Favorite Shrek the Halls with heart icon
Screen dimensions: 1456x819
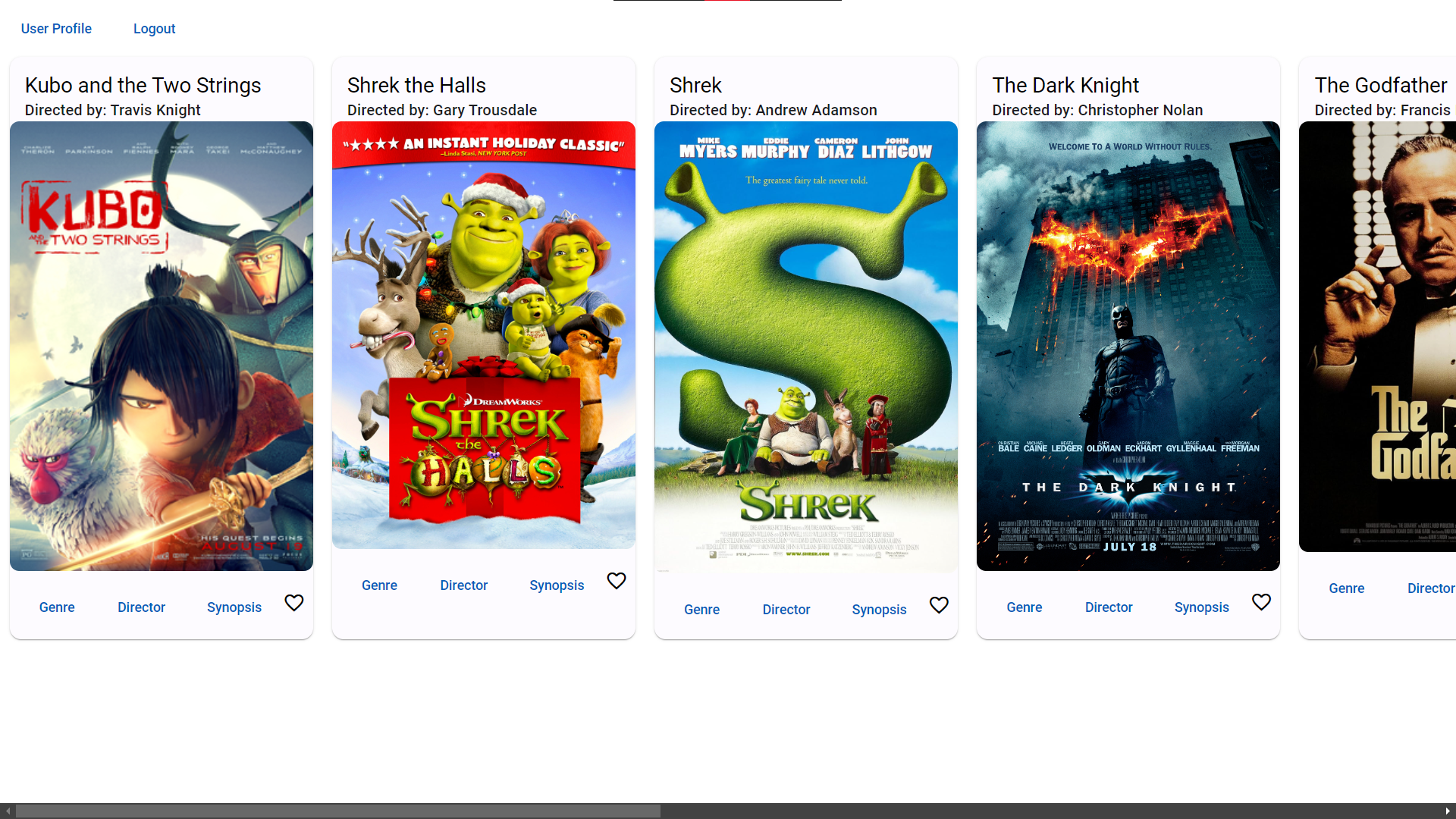tap(617, 581)
